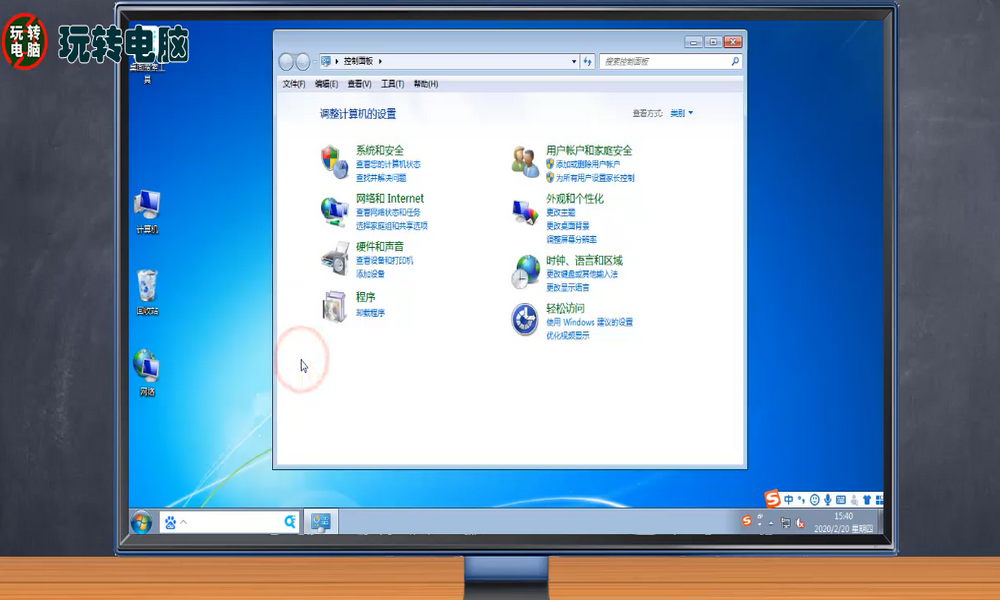1000x600 pixels.
Task: Click the Control Panel icon in the address bar
Action: tap(326, 61)
